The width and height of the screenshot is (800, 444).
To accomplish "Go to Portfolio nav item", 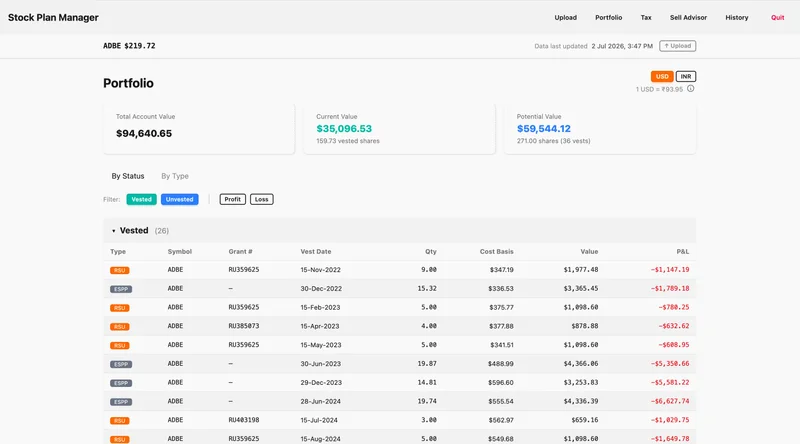I will tap(608, 17).
